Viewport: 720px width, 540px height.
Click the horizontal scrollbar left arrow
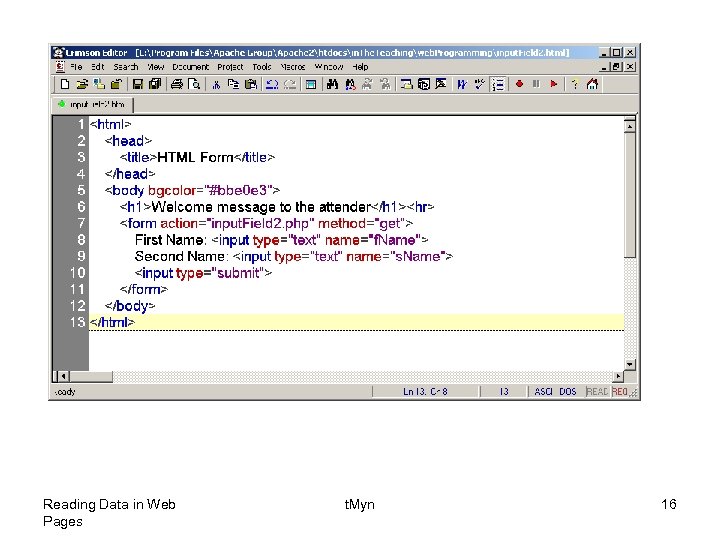(63, 377)
